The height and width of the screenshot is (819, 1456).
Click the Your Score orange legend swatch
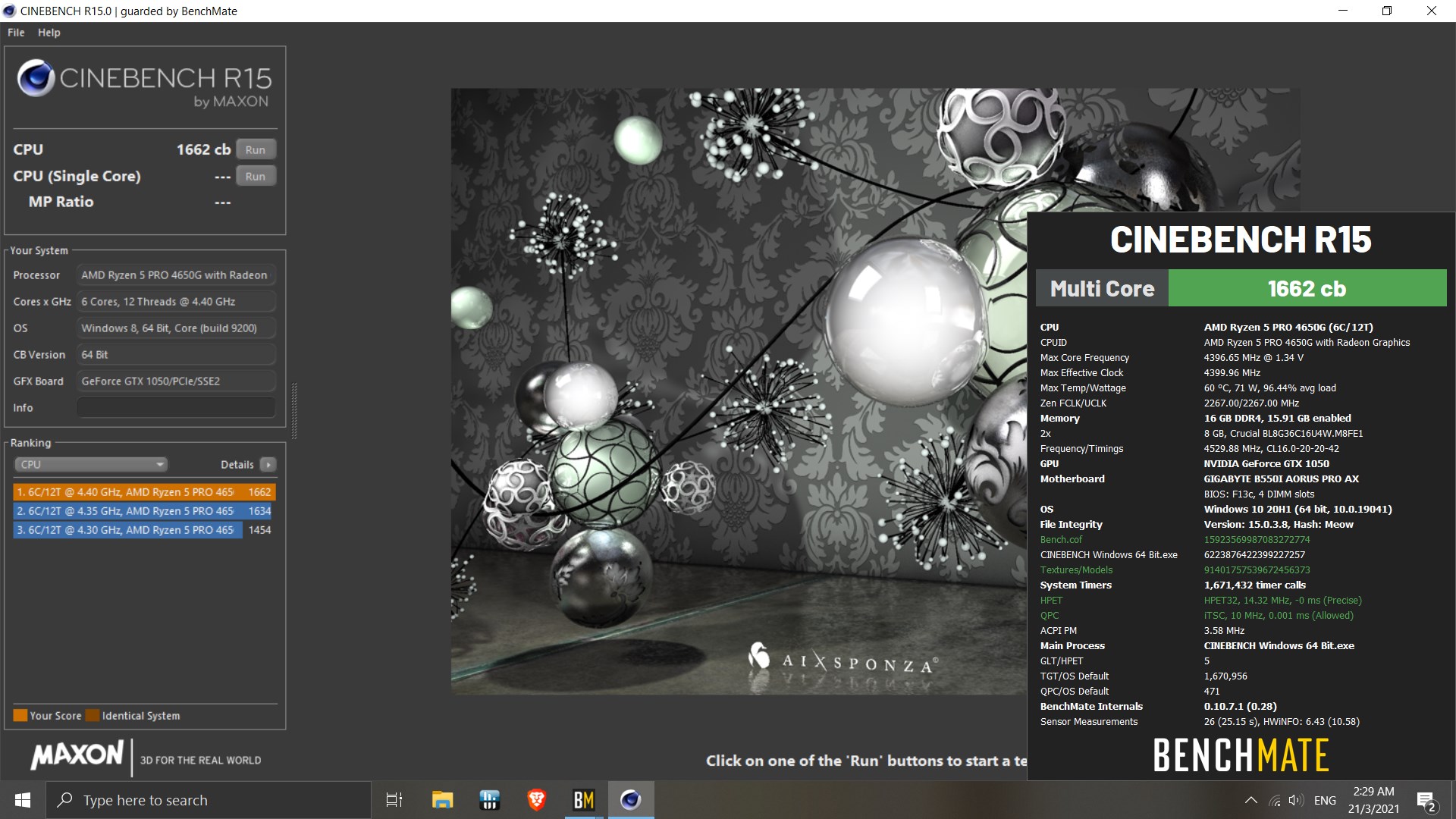pos(20,715)
